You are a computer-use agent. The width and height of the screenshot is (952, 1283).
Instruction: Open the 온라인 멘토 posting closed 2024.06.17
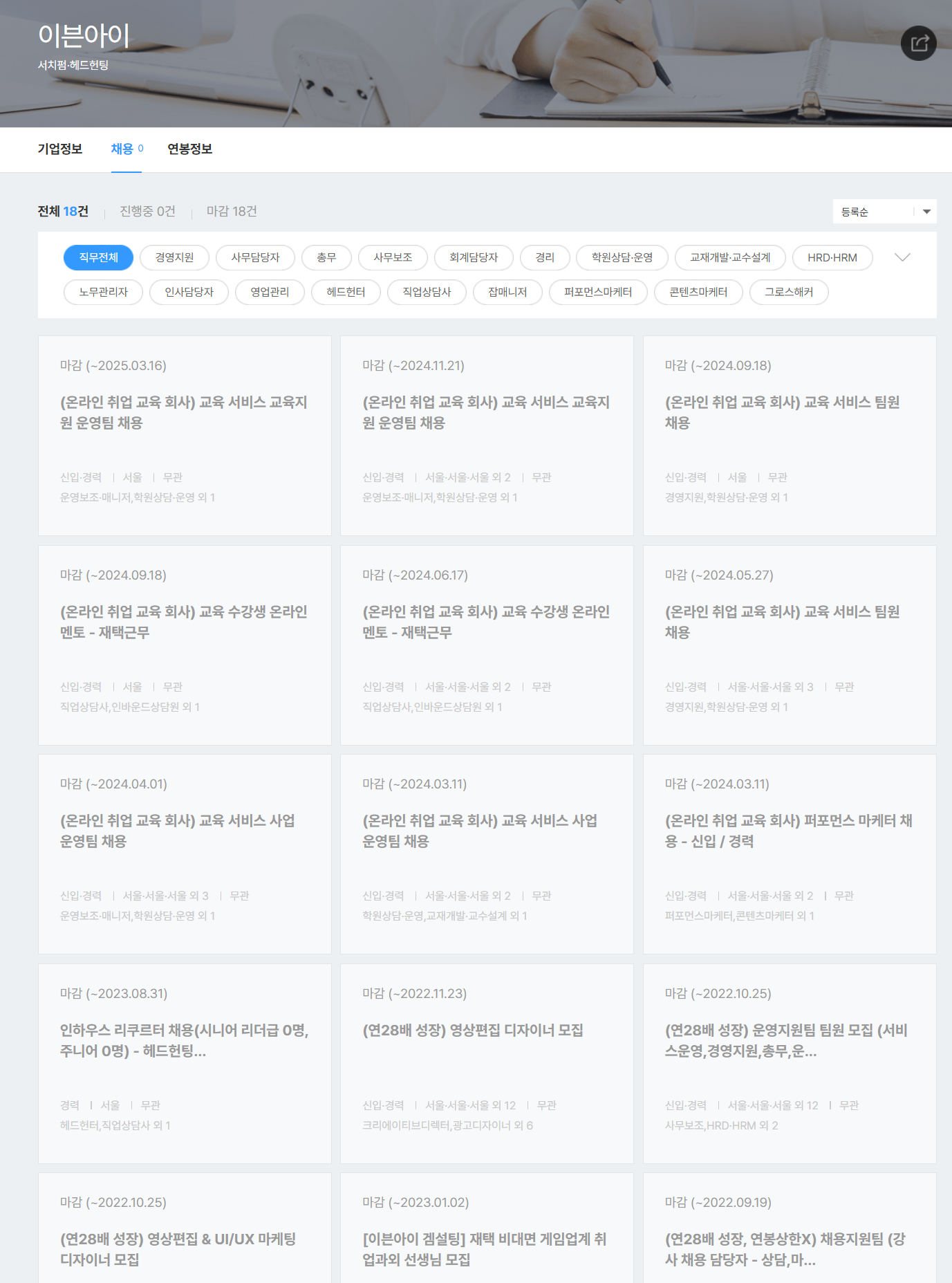click(x=487, y=645)
